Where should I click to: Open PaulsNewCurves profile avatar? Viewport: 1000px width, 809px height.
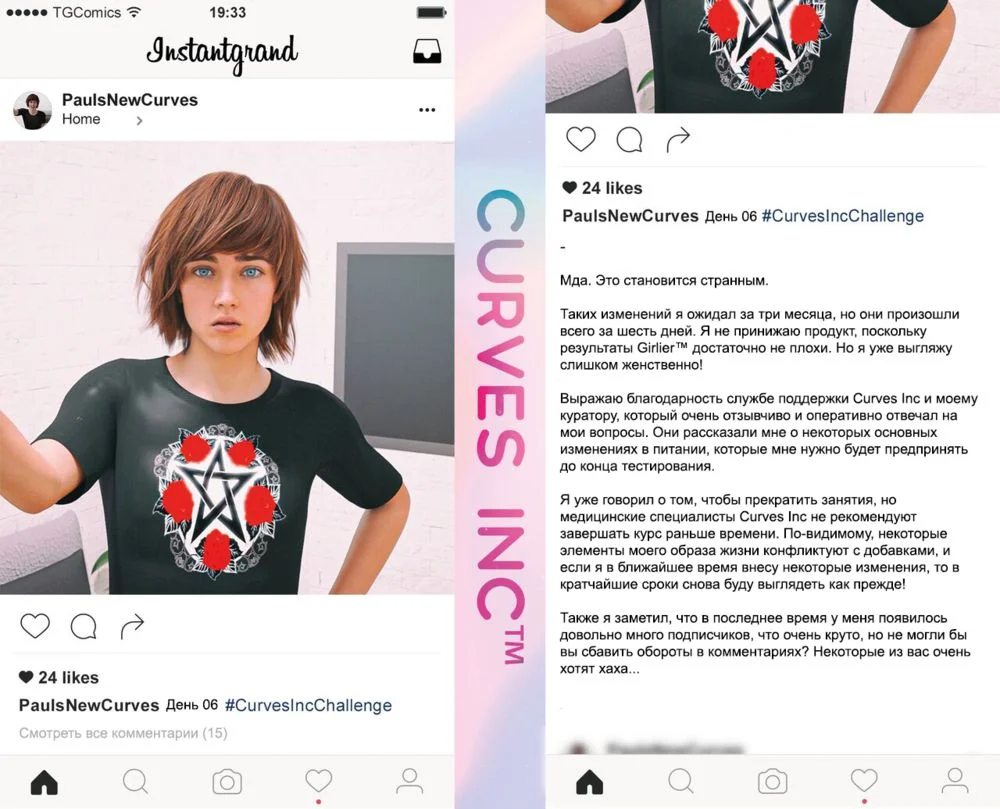[32, 110]
